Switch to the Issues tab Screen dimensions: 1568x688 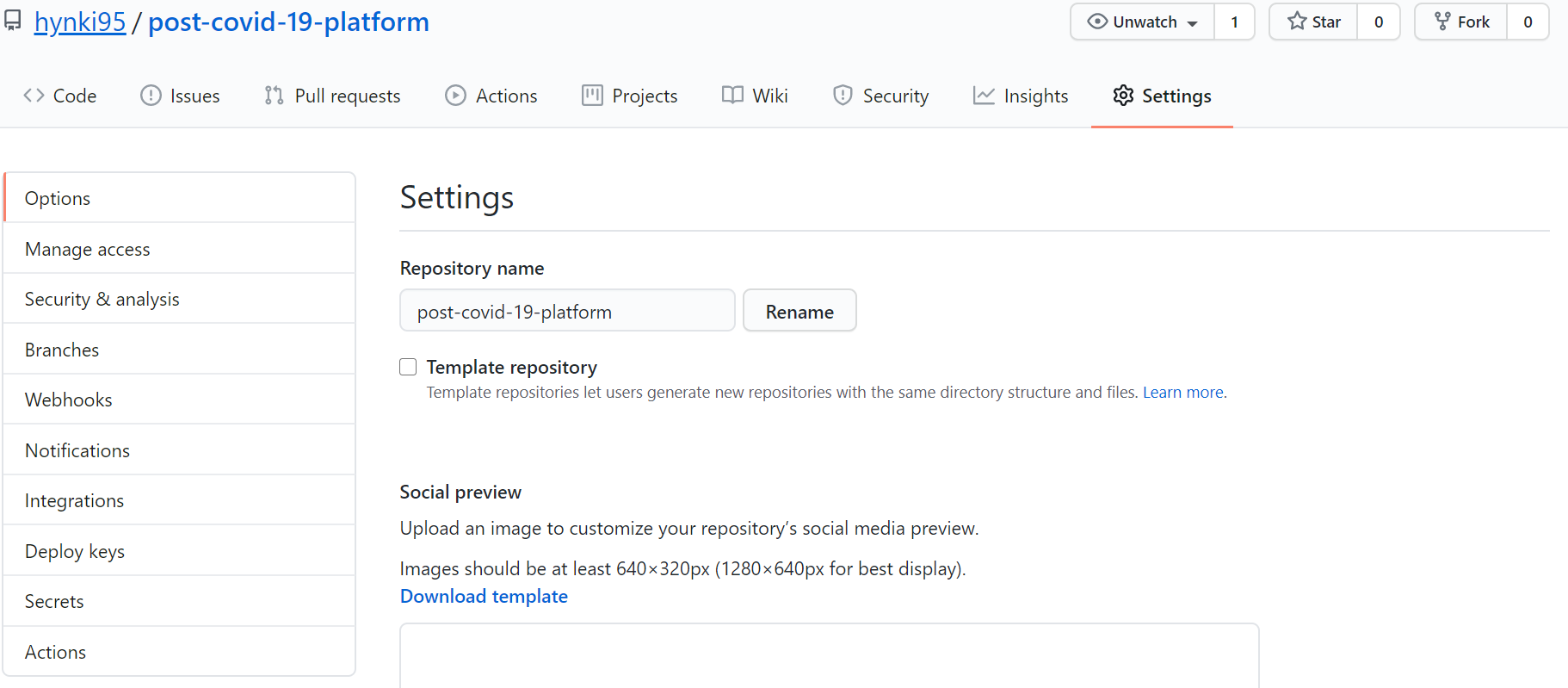click(181, 96)
